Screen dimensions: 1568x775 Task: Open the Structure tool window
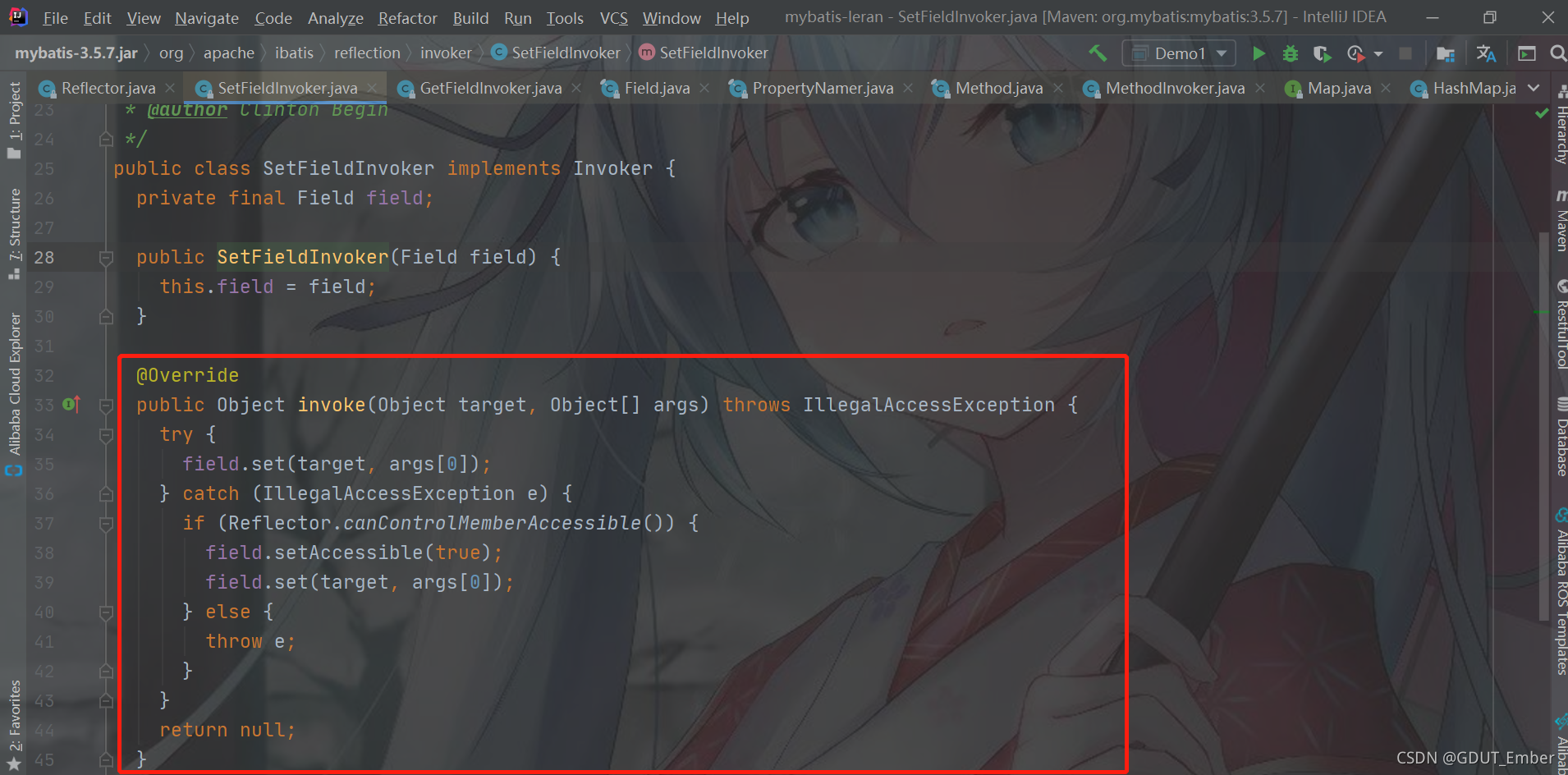(x=14, y=233)
